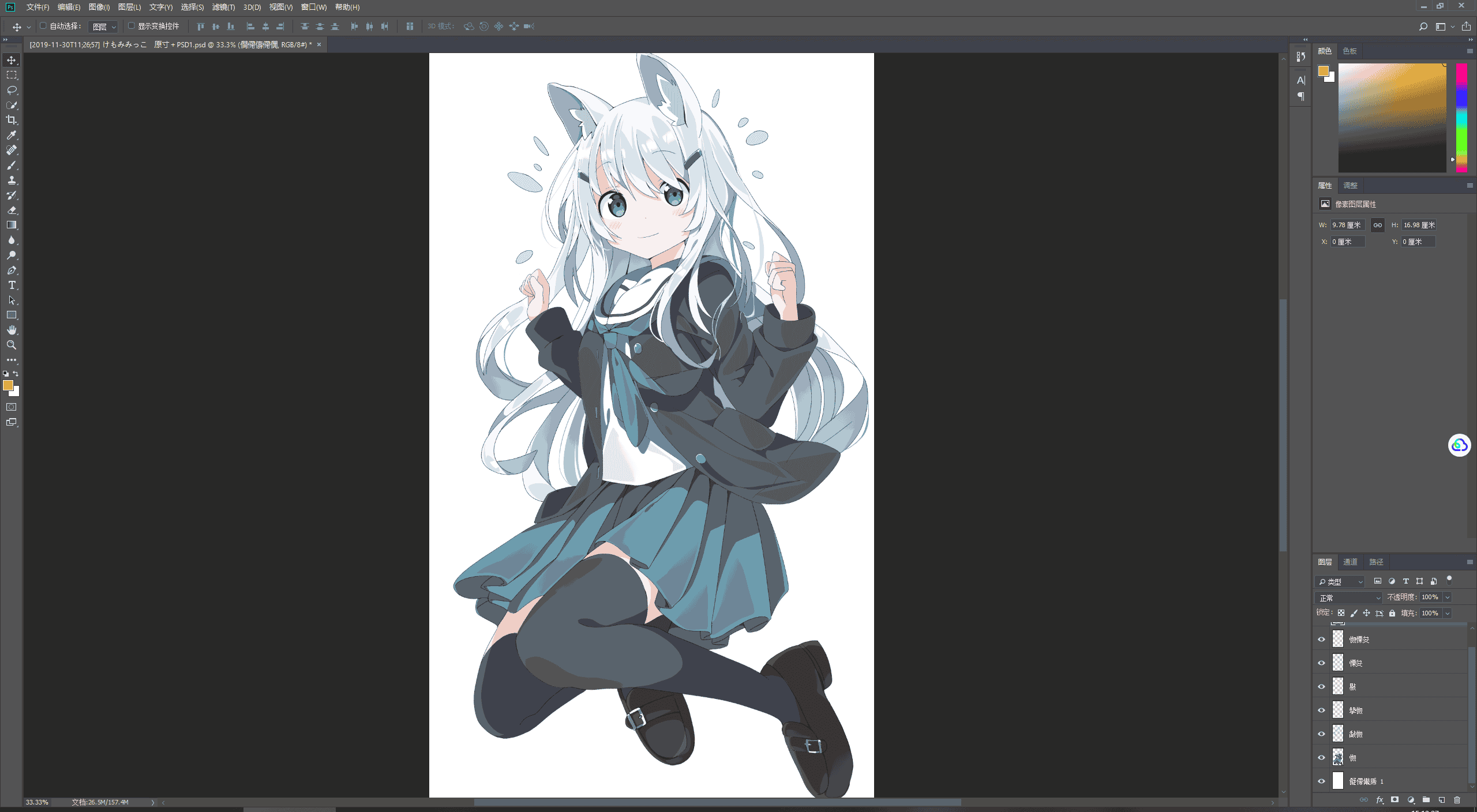The width and height of the screenshot is (1477, 812).
Task: Open the 滤镜 menu
Action: tap(223, 7)
